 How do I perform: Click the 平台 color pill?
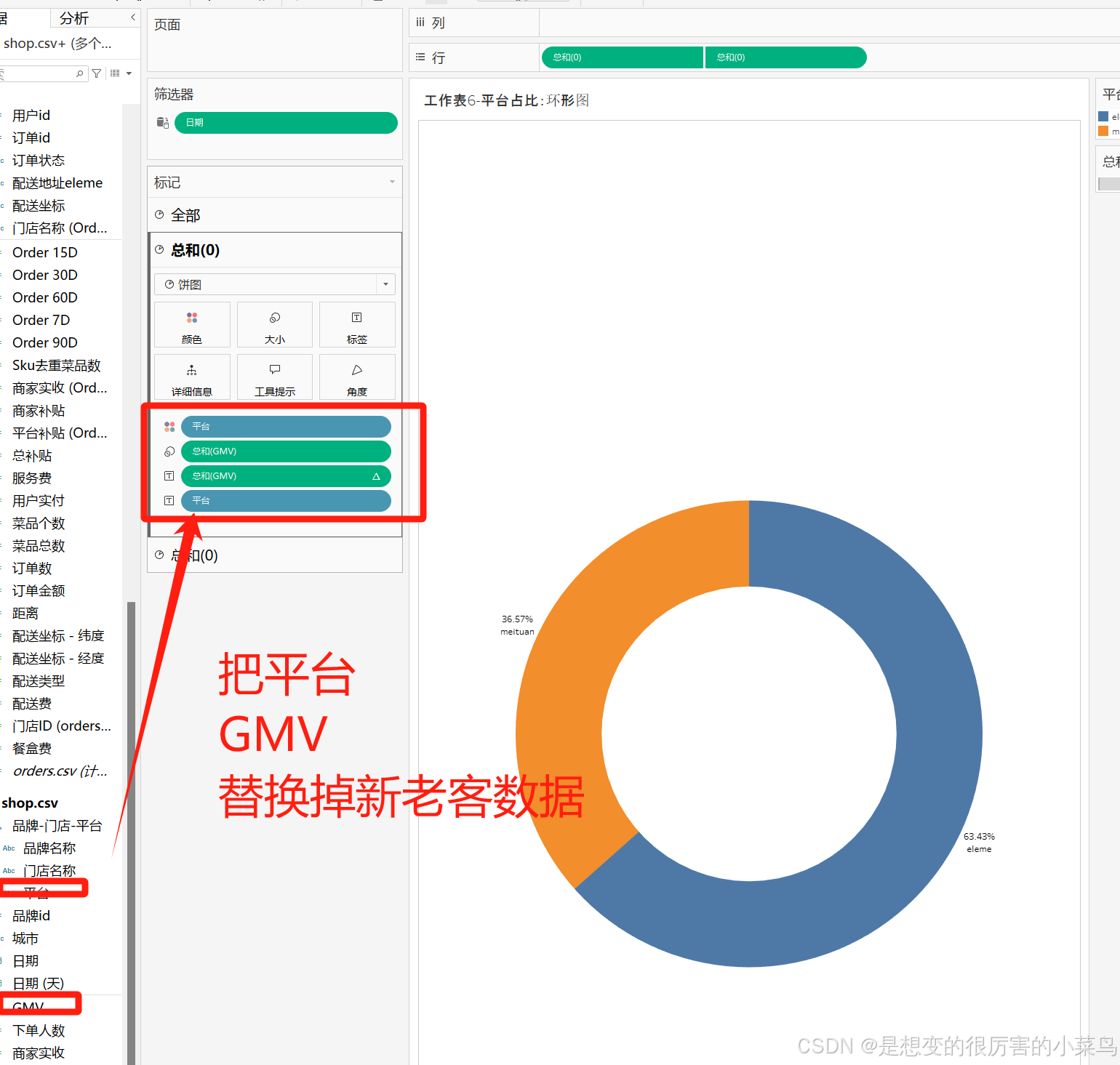pyautogui.click(x=286, y=427)
